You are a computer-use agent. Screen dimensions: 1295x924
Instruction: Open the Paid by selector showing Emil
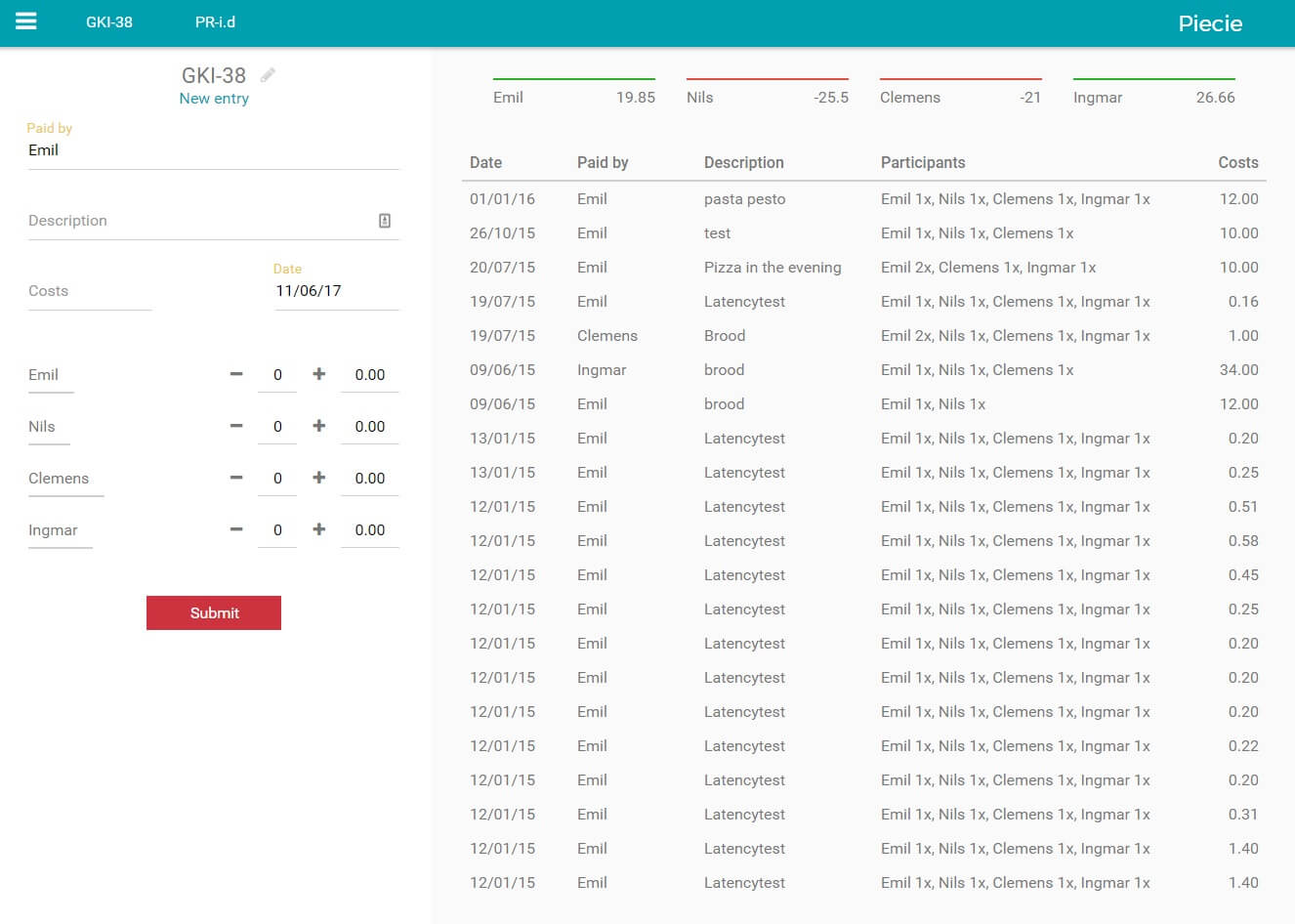point(213,150)
